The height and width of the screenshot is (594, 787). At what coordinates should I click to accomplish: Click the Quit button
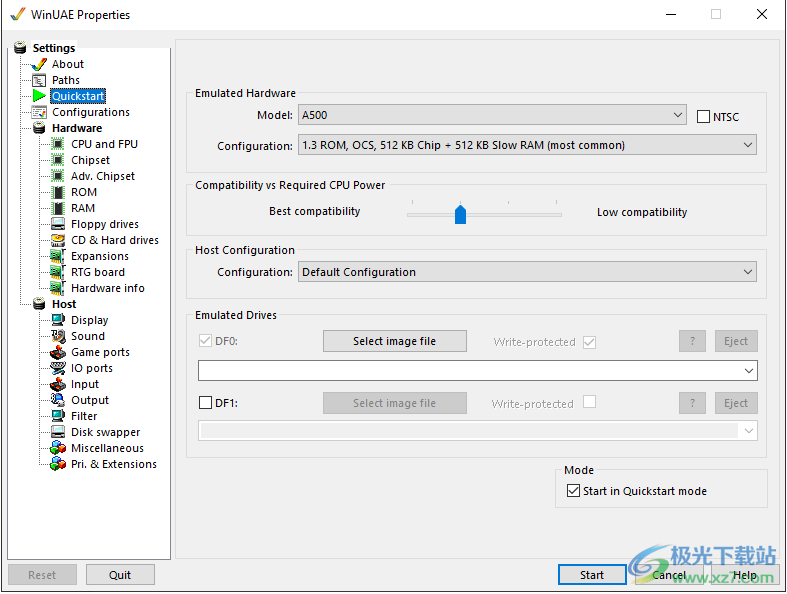pos(120,575)
